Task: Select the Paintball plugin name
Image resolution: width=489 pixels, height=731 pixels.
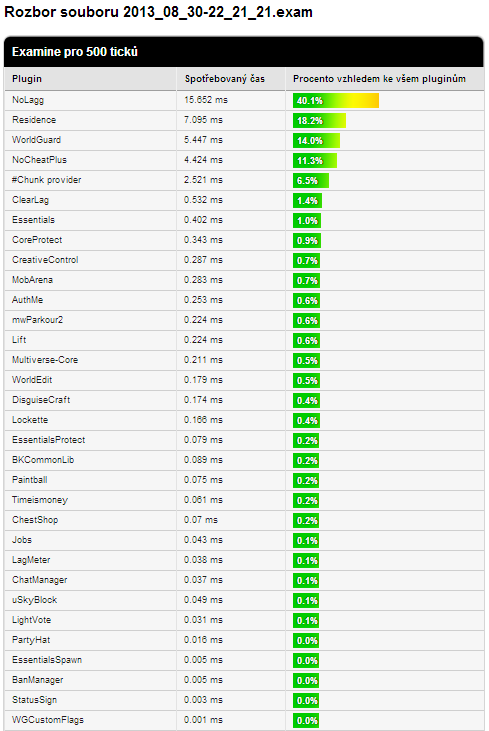Action: [x=30, y=480]
